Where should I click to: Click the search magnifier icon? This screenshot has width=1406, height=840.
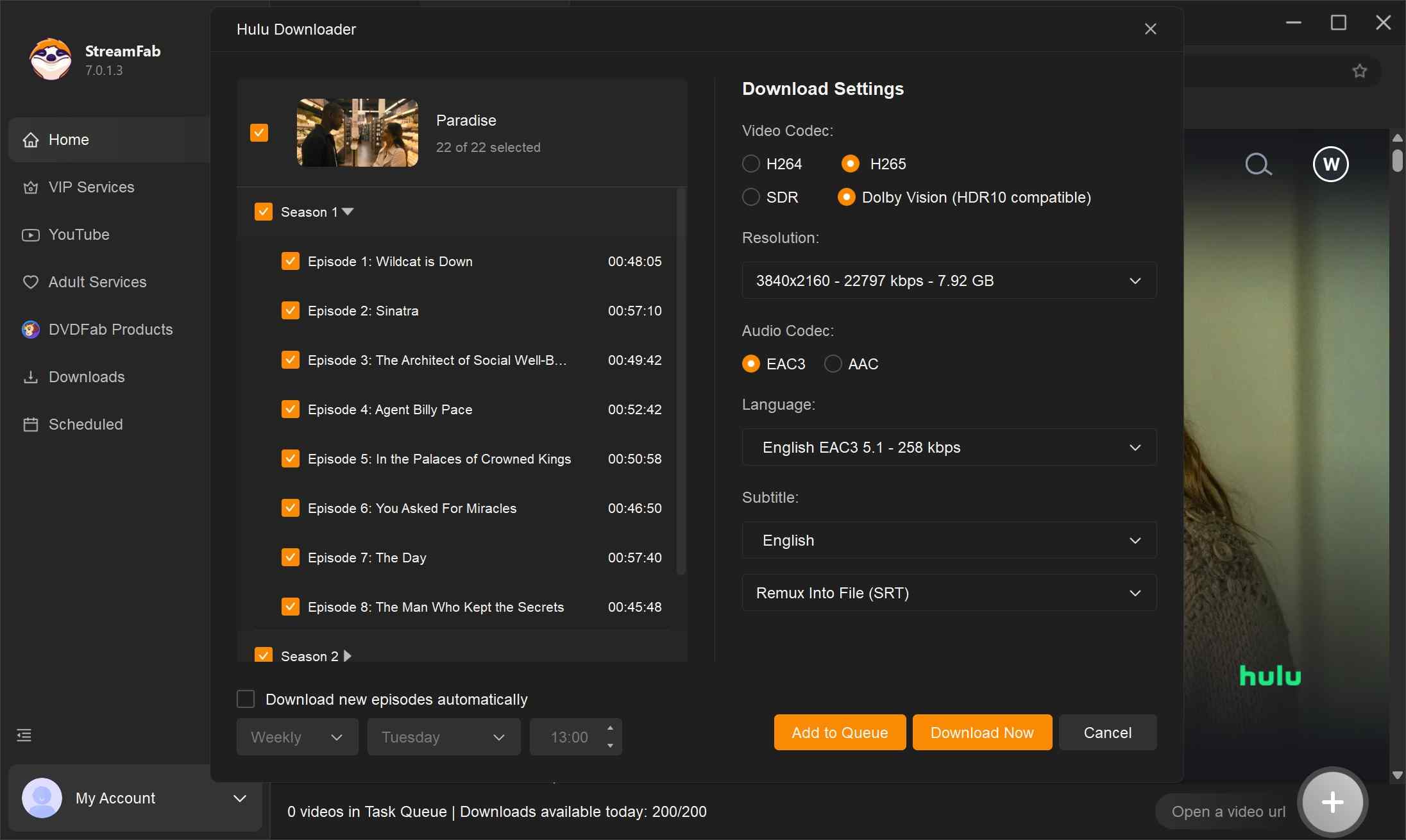pyautogui.click(x=1258, y=165)
